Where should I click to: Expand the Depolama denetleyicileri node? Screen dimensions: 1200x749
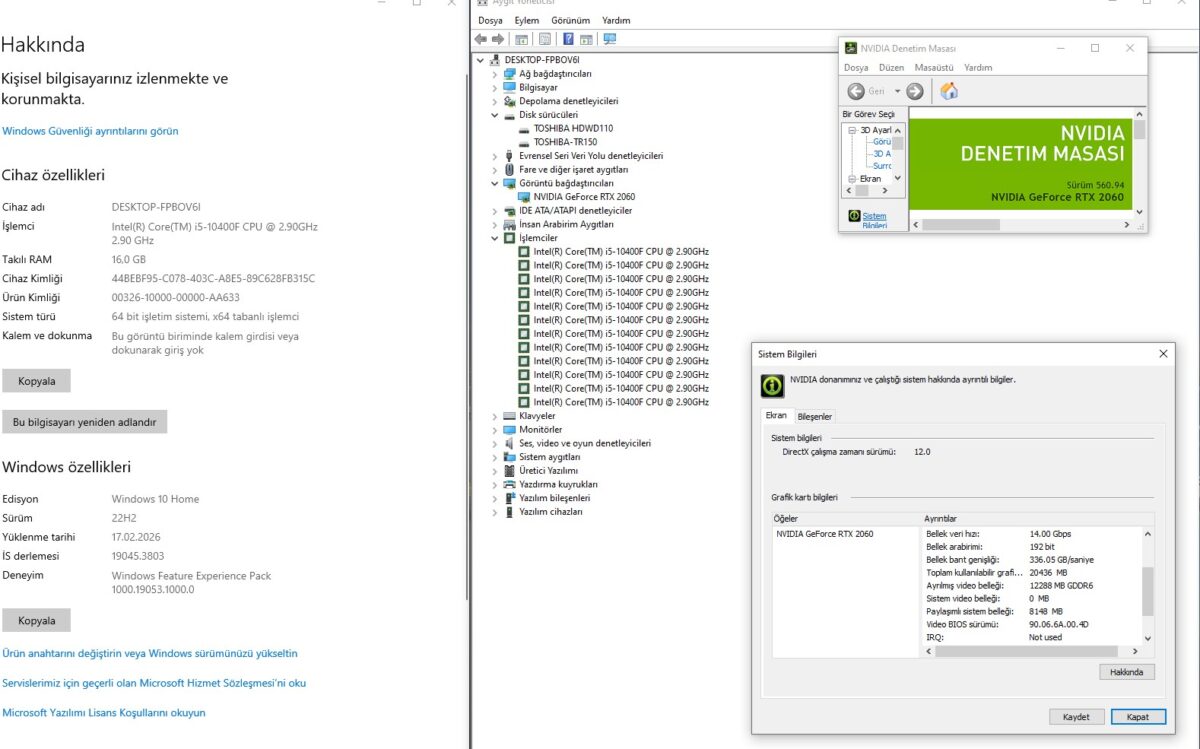click(494, 101)
